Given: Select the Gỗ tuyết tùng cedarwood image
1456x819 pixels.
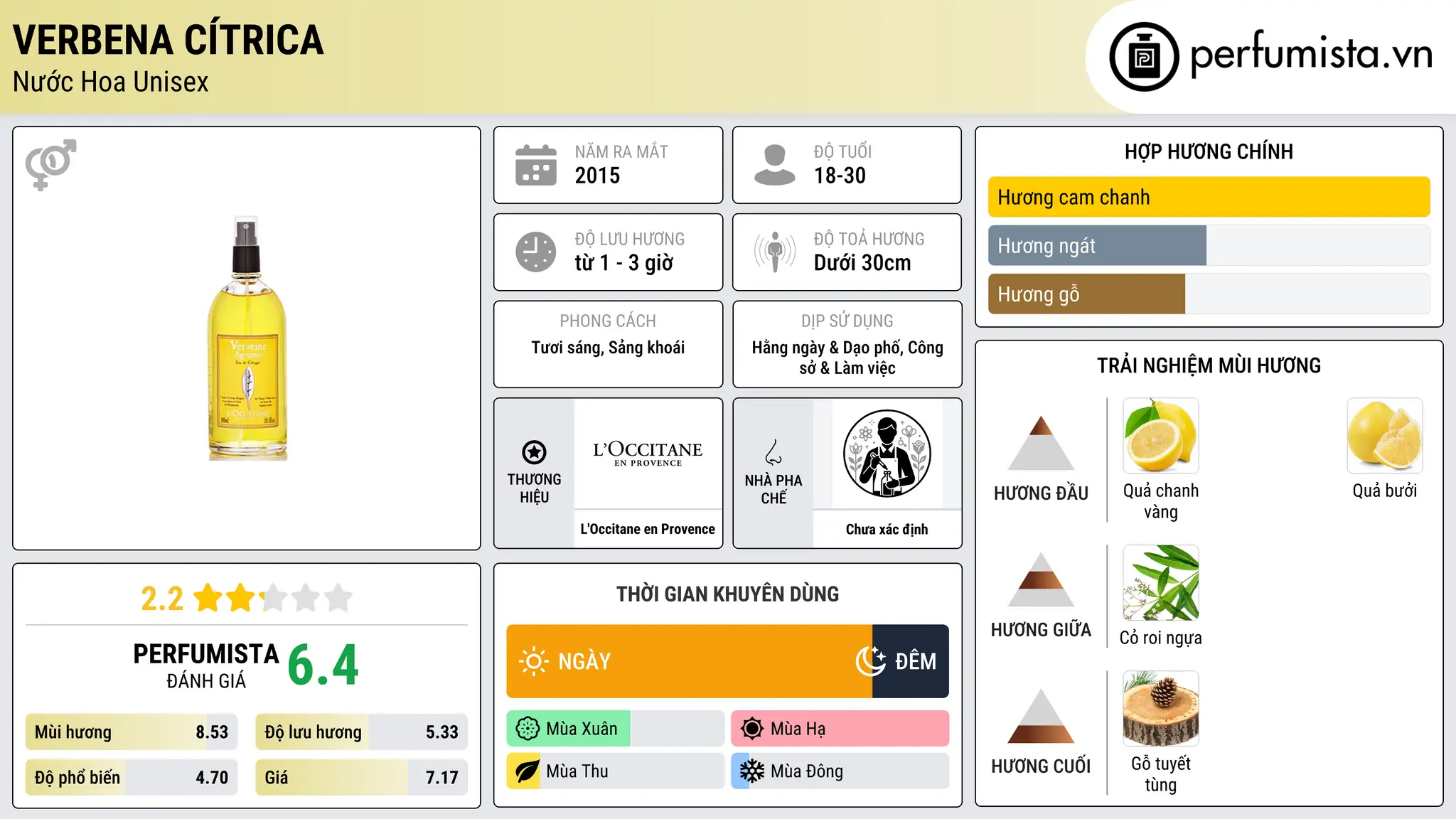Looking at the screenshot, I should coord(1160,709).
